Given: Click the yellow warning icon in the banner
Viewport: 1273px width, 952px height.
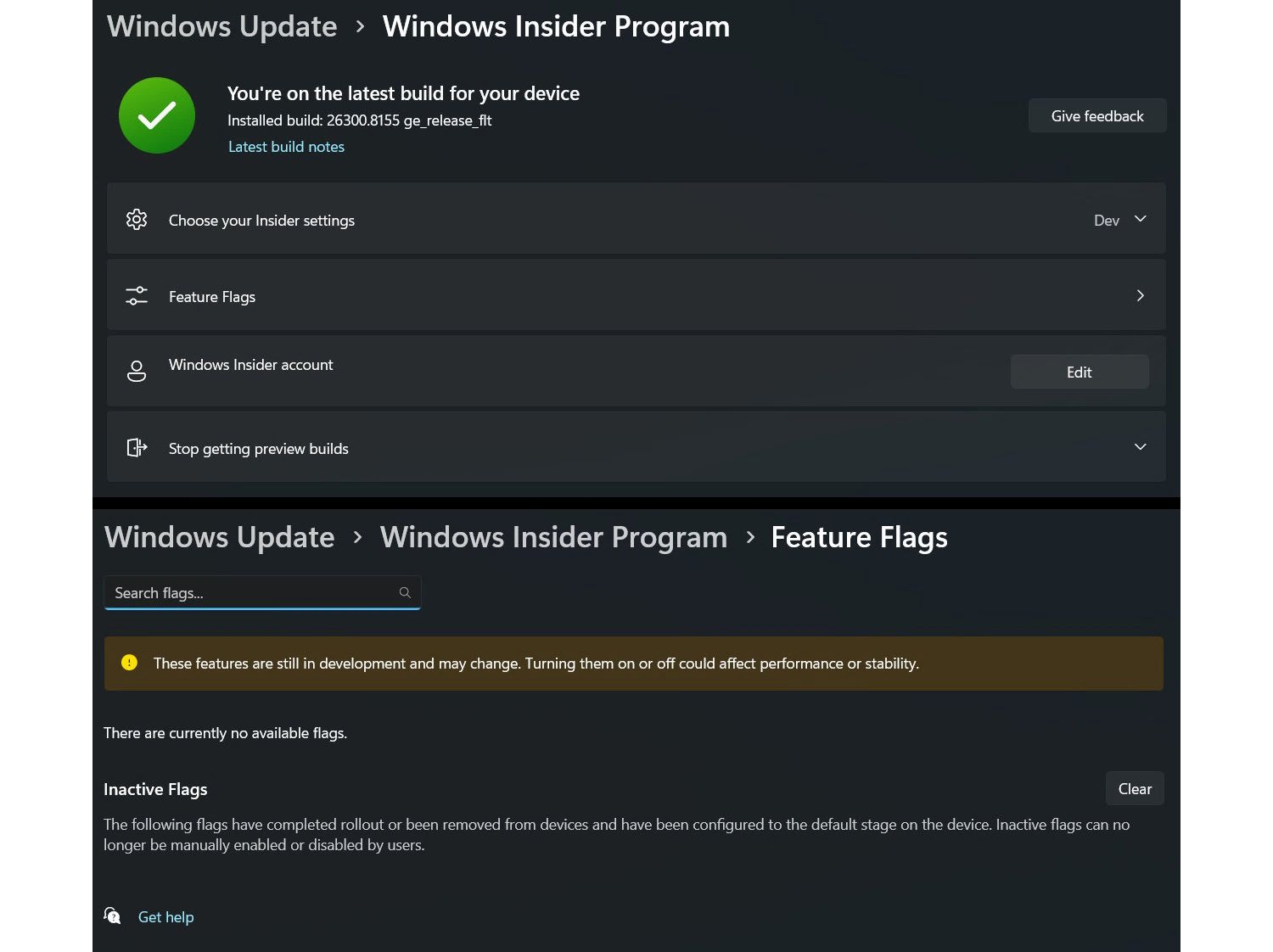Looking at the screenshot, I should pos(129,663).
